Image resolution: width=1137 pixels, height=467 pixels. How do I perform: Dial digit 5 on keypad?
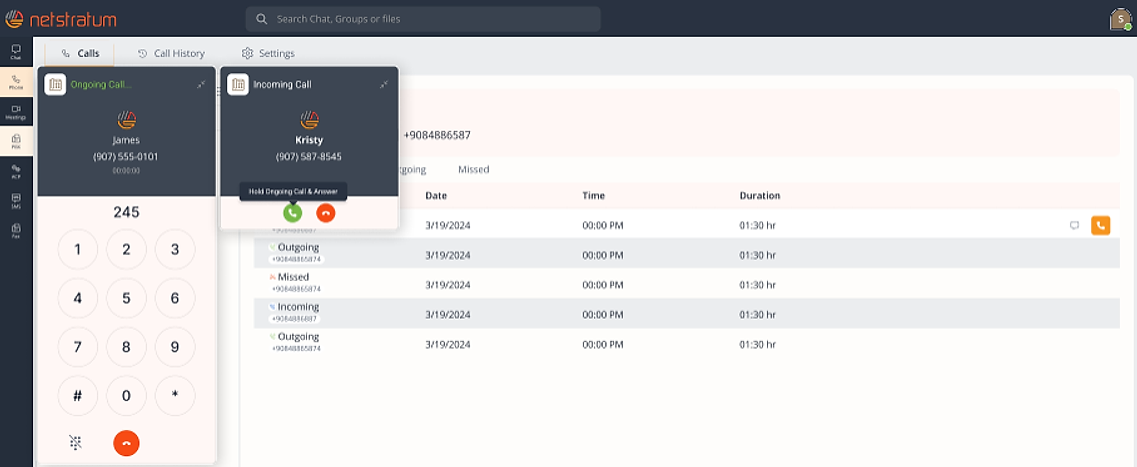pyautogui.click(x=126, y=299)
